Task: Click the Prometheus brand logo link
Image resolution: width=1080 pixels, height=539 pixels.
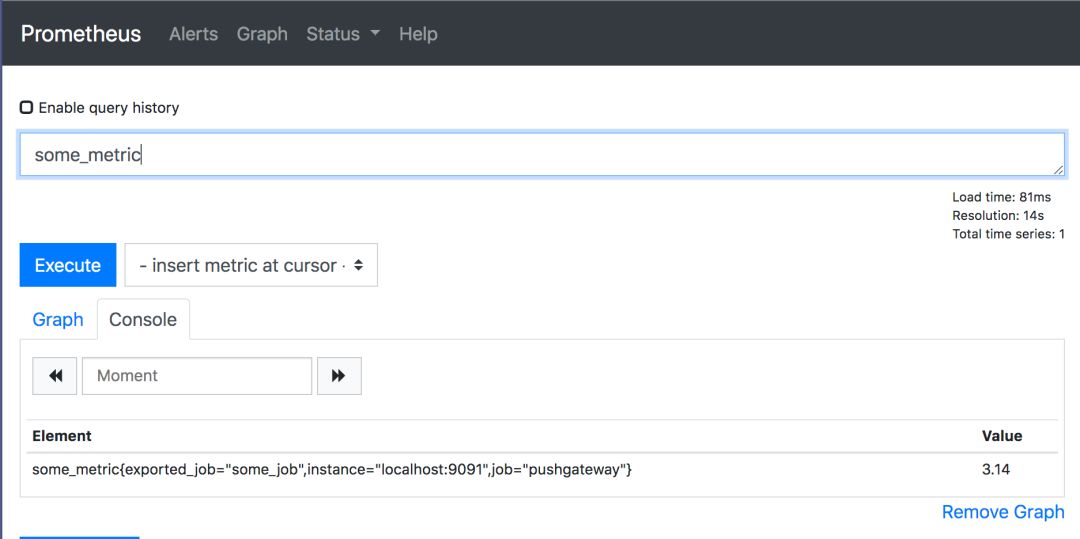Action: pos(81,34)
